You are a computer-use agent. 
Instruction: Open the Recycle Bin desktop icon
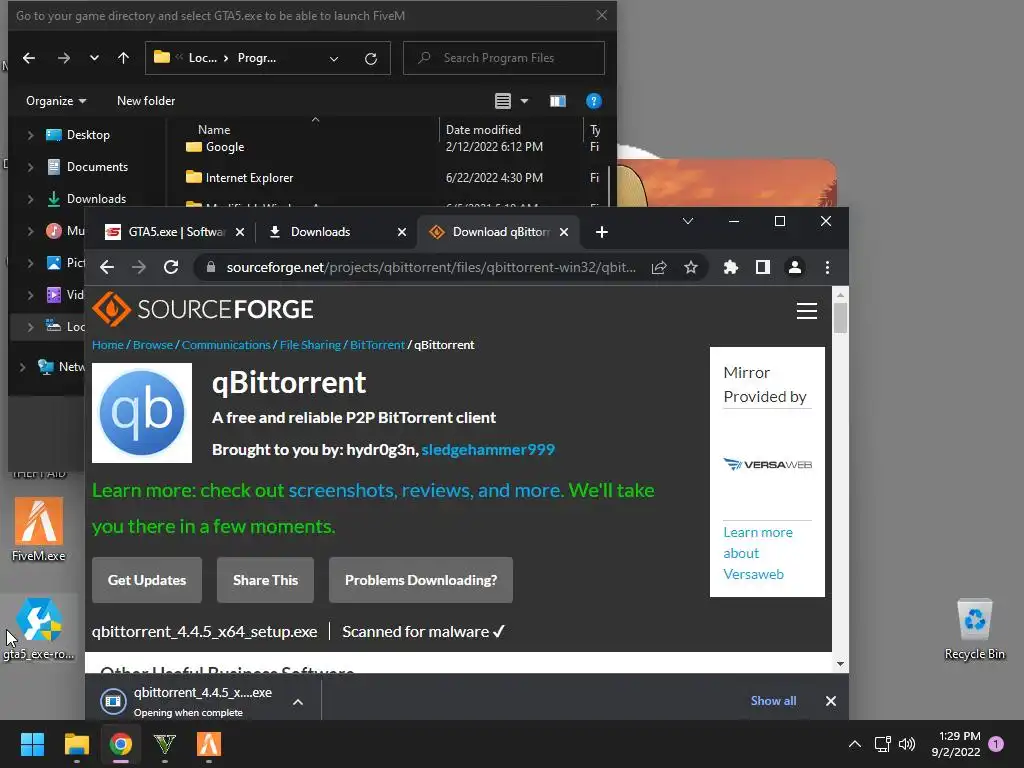tap(974, 630)
